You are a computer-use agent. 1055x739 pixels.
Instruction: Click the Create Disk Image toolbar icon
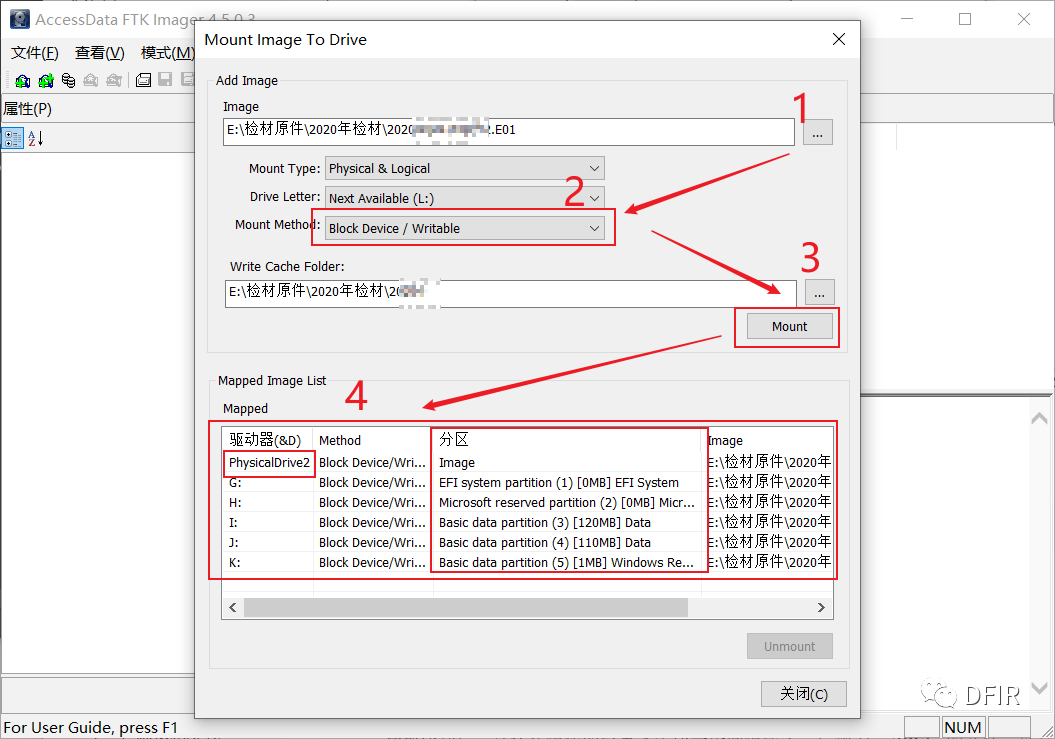(143, 81)
